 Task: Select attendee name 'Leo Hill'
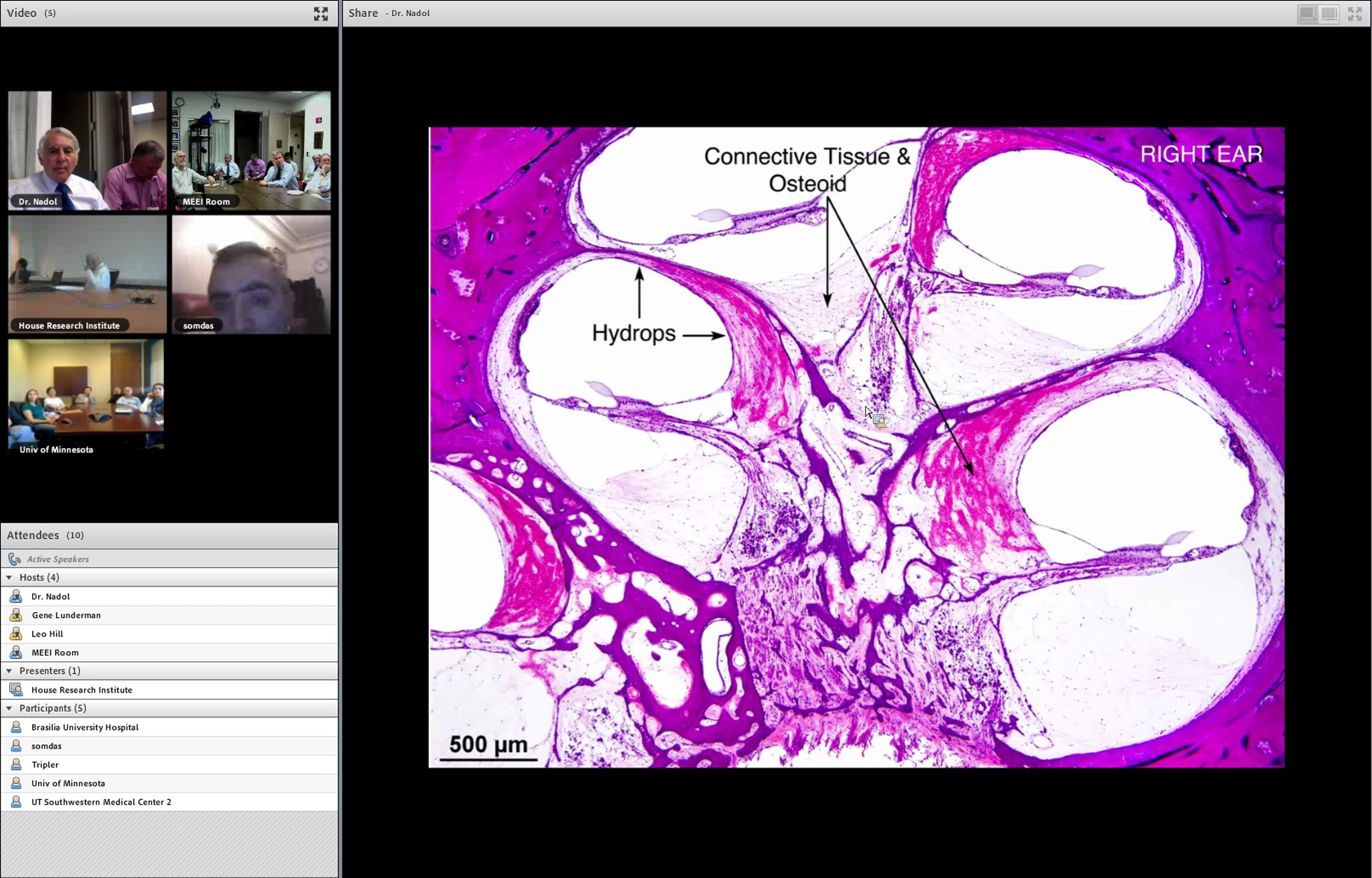(47, 634)
